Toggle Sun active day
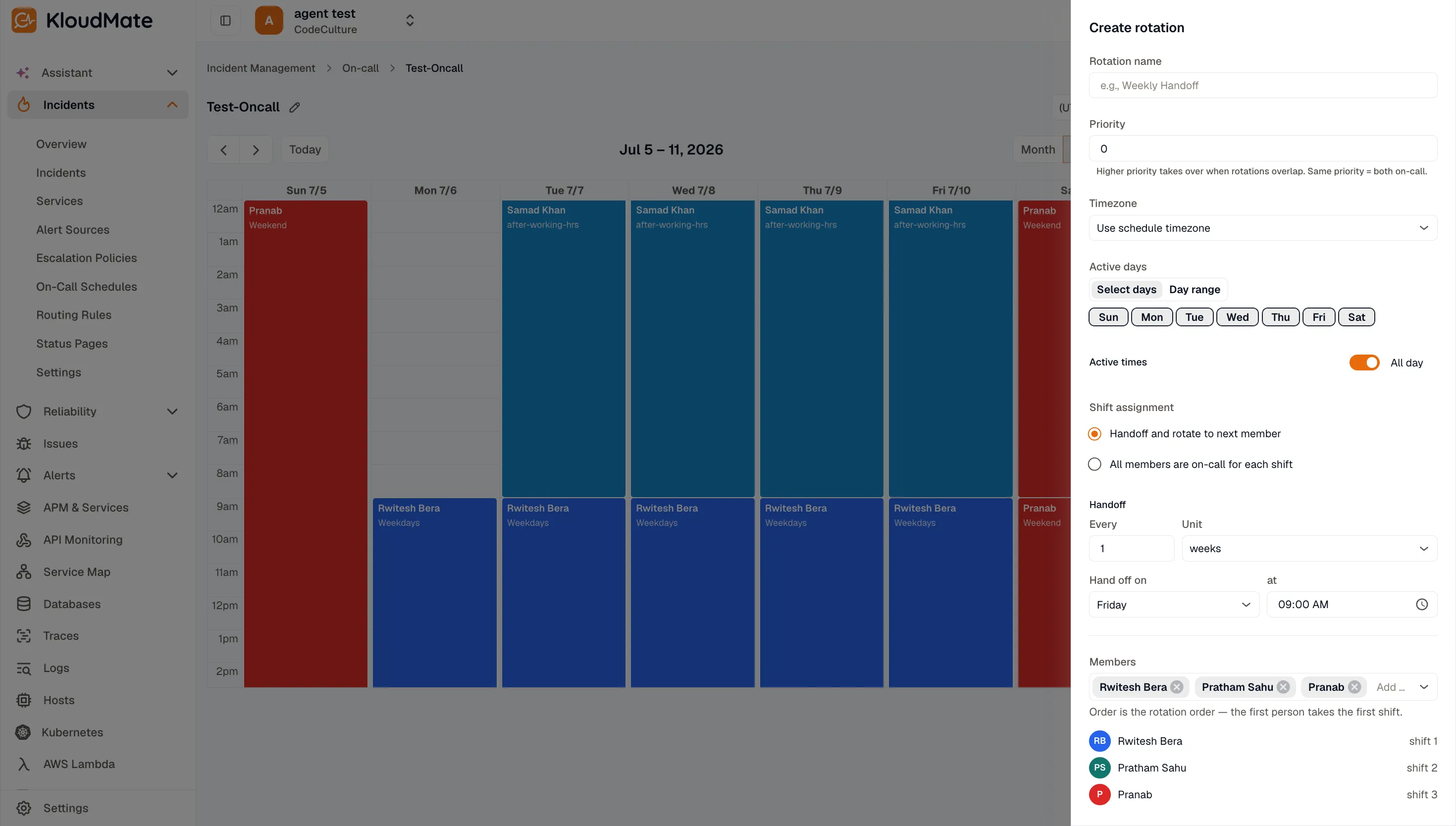The image size is (1456, 826). (1108, 317)
